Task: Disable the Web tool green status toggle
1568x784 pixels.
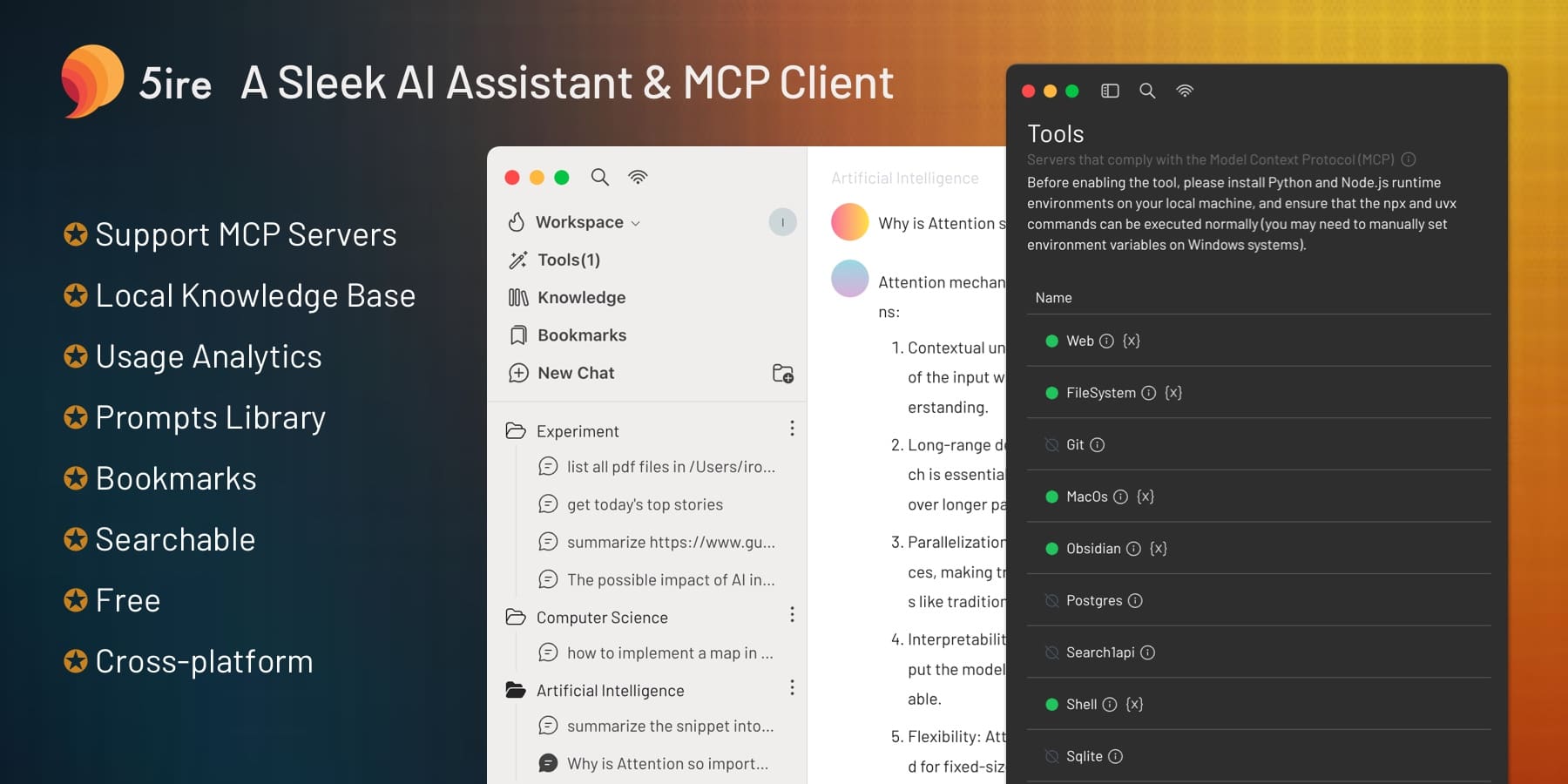Action: [x=1051, y=341]
